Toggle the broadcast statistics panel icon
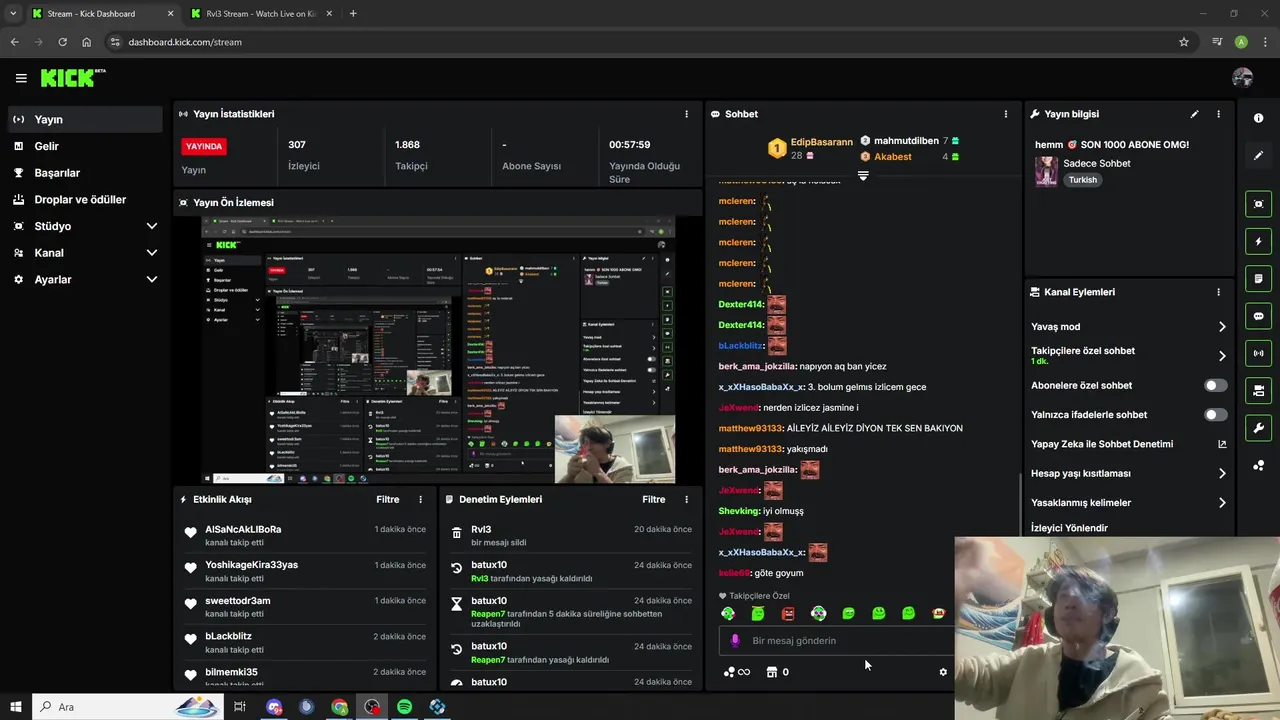 pyautogui.click(x=1258, y=353)
